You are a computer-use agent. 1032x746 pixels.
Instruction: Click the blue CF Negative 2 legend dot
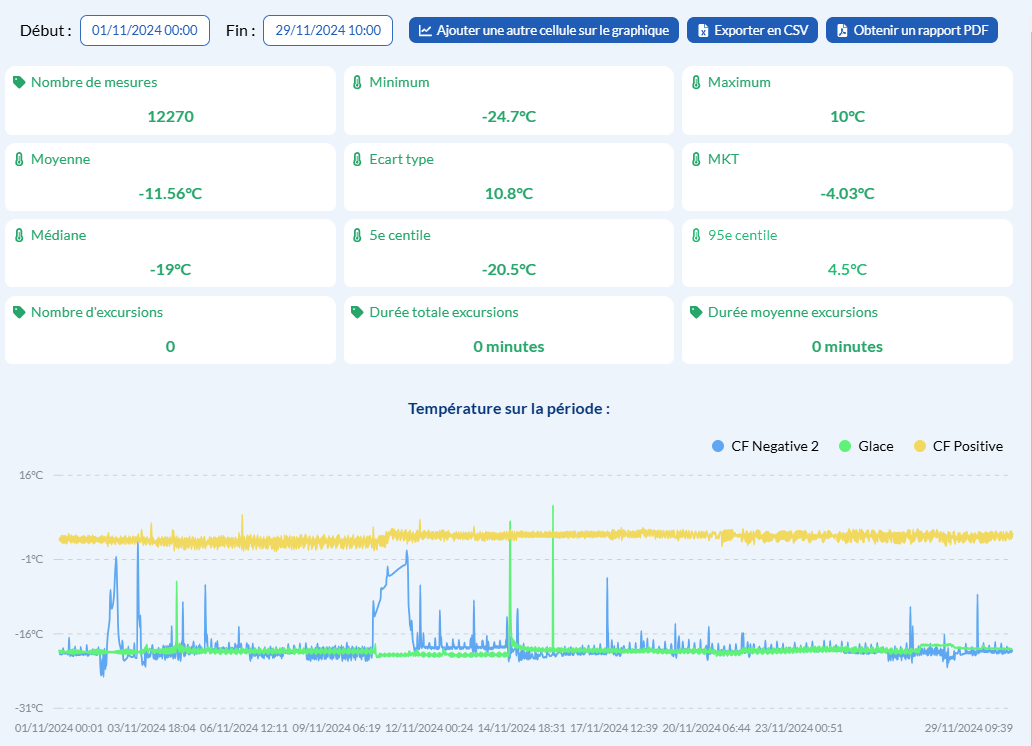718,446
